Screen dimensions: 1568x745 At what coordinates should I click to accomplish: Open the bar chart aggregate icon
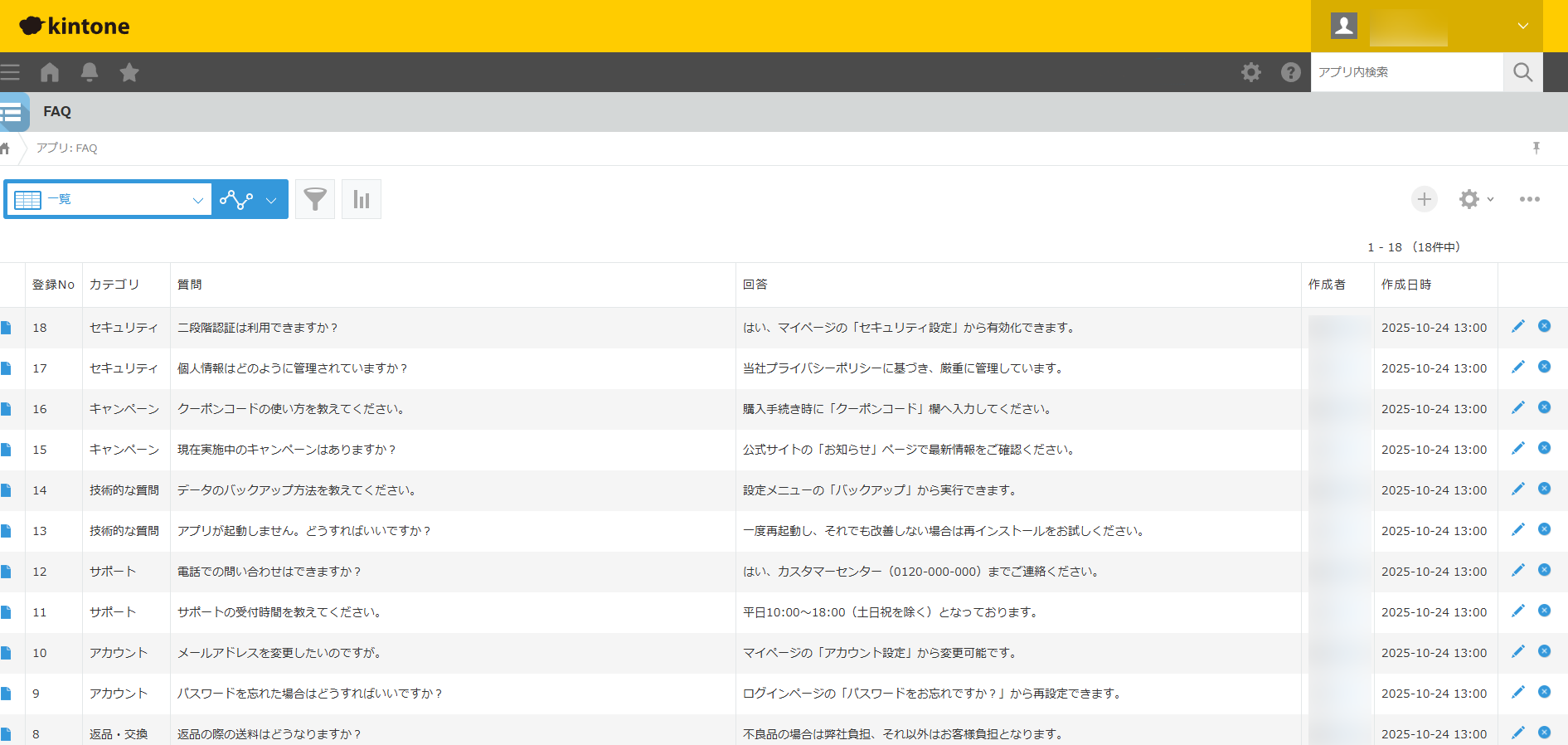tap(362, 199)
